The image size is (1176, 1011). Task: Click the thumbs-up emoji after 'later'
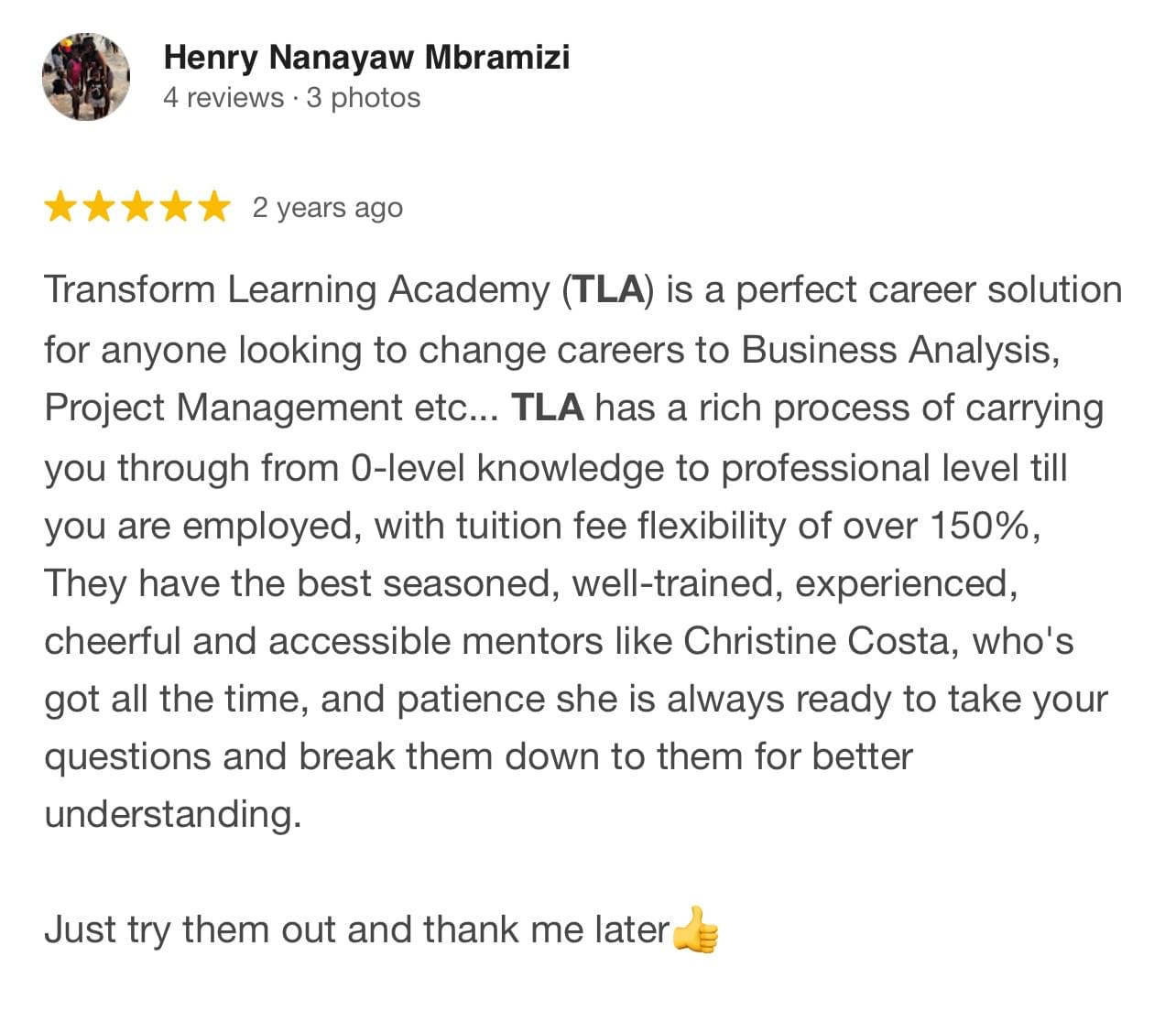pos(696,929)
